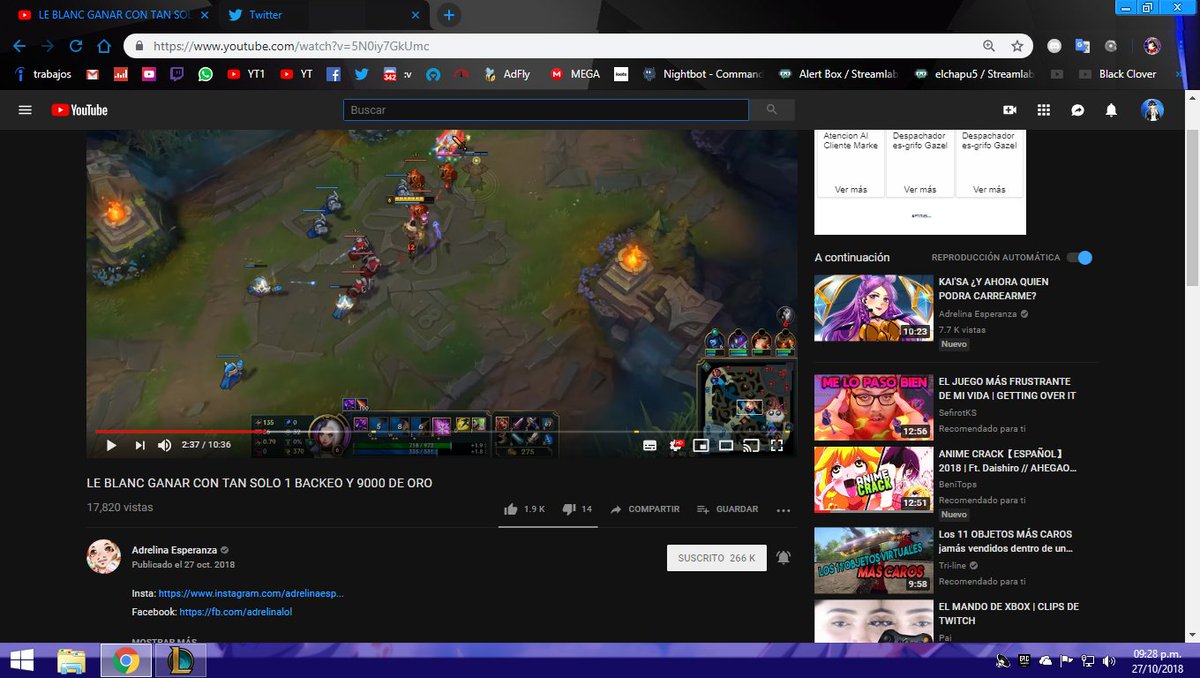Activate miniplayer mode
1200x678 pixels.
[702, 445]
